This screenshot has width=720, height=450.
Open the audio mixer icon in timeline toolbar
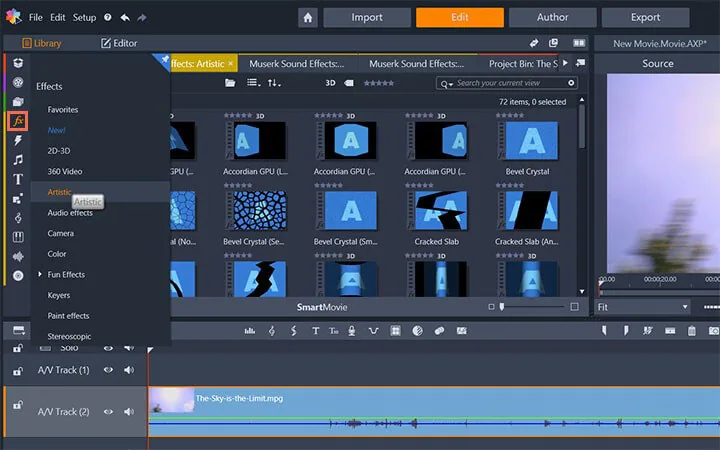coord(250,331)
